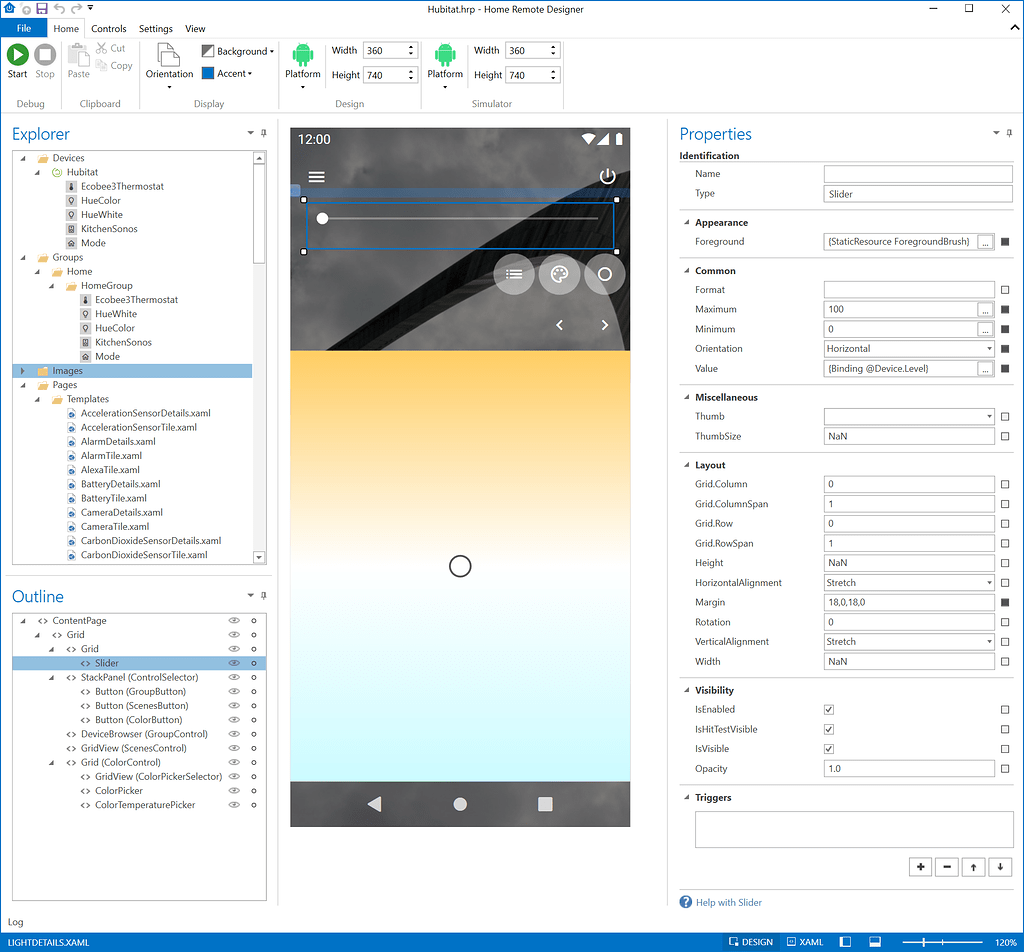Viewport: 1024px width, 952px height.
Task: Open the Controls ribbon tab
Action: click(x=109, y=29)
